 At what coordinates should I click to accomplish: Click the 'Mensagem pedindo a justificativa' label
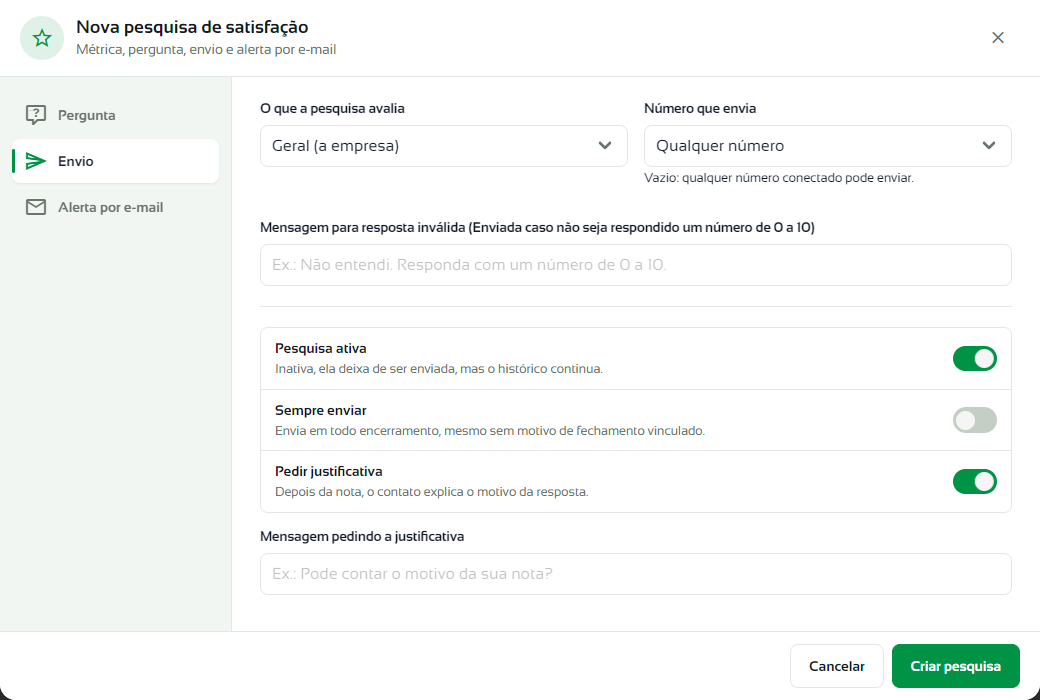[362, 536]
